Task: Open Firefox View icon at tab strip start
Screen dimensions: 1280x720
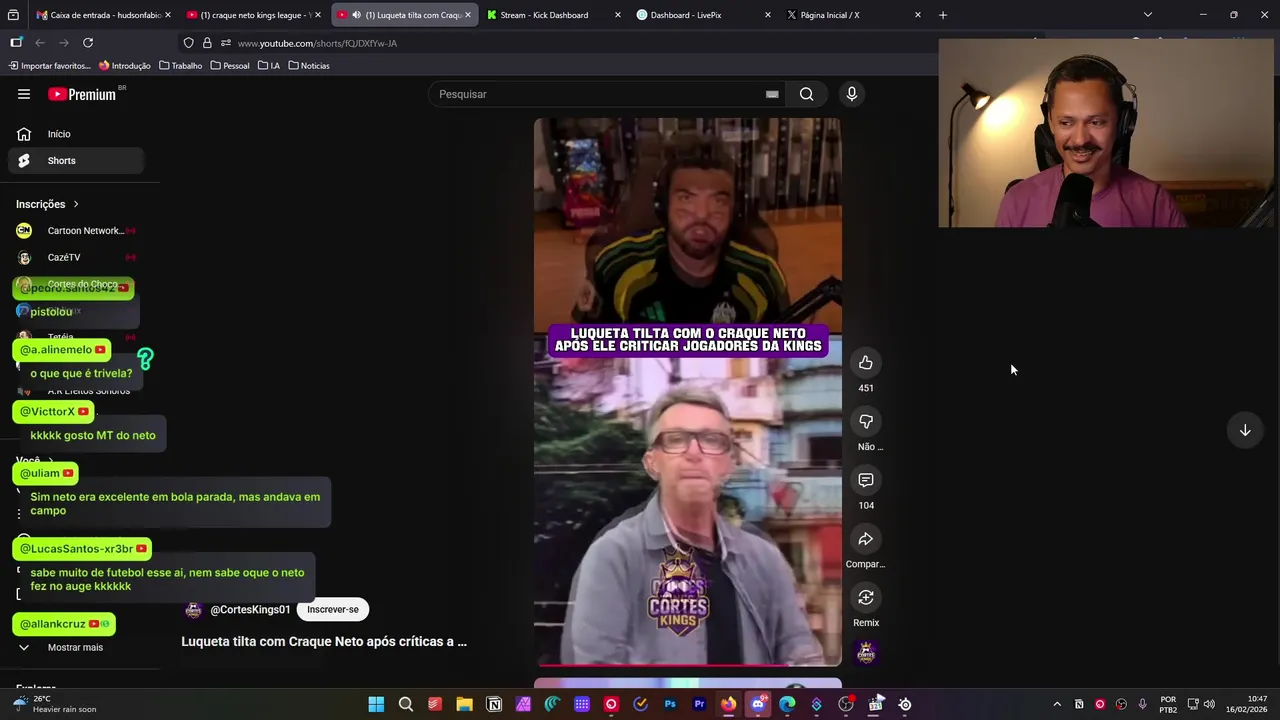Action: pos(14,15)
